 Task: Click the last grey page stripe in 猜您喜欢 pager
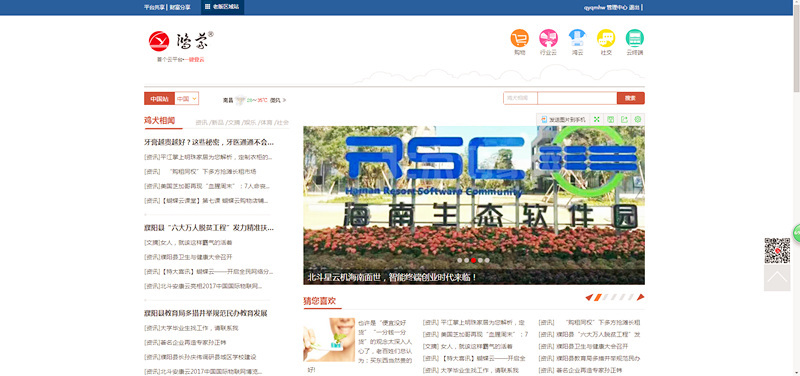coord(631,297)
